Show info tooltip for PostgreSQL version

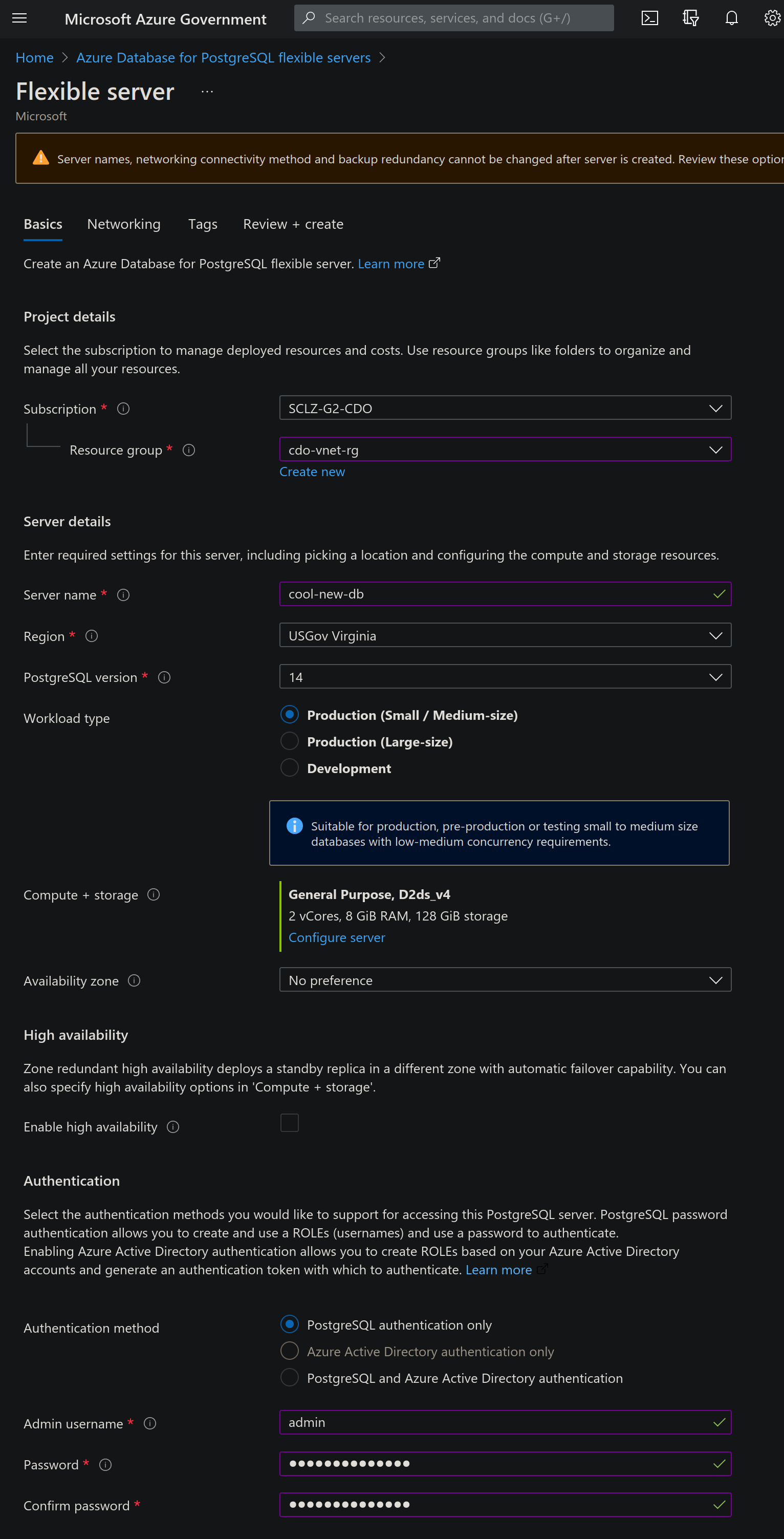coord(164,677)
